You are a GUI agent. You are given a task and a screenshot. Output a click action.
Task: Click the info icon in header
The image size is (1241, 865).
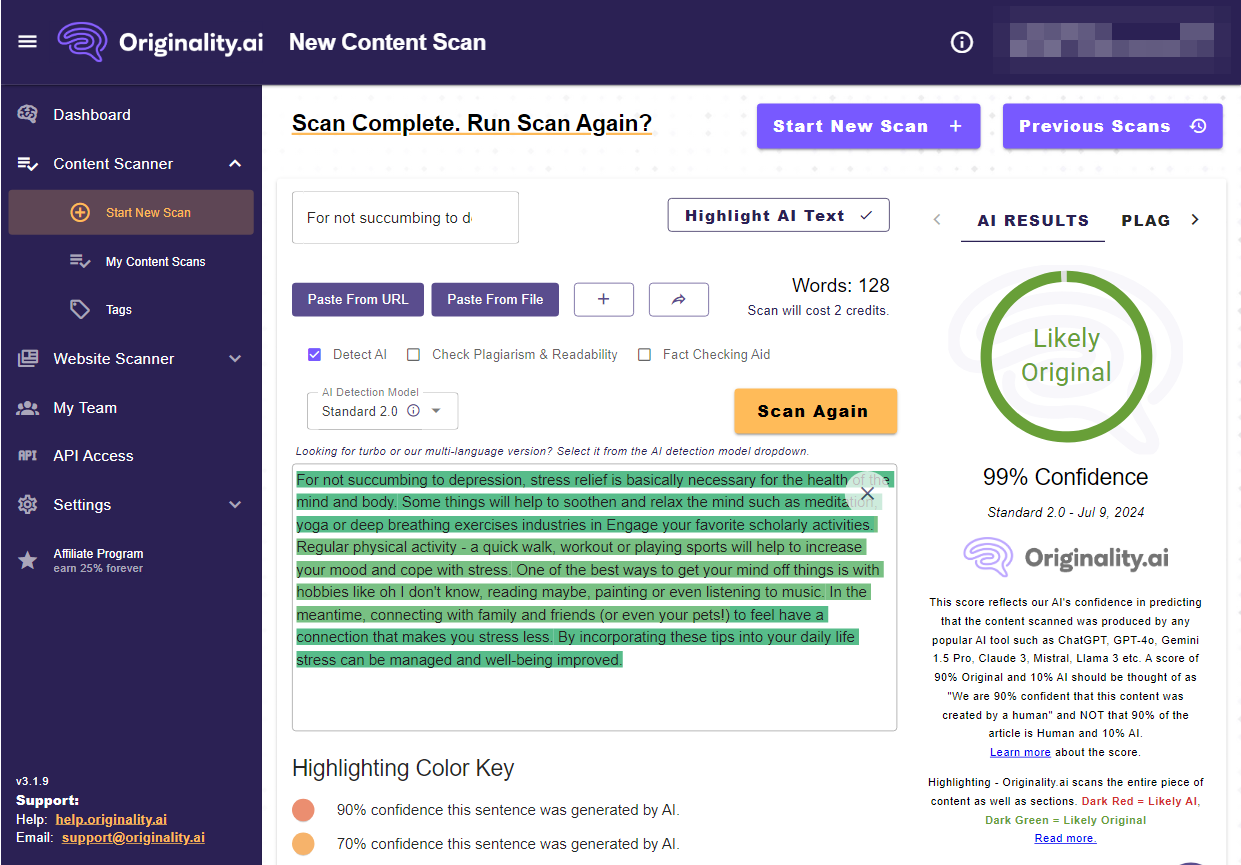coord(961,42)
